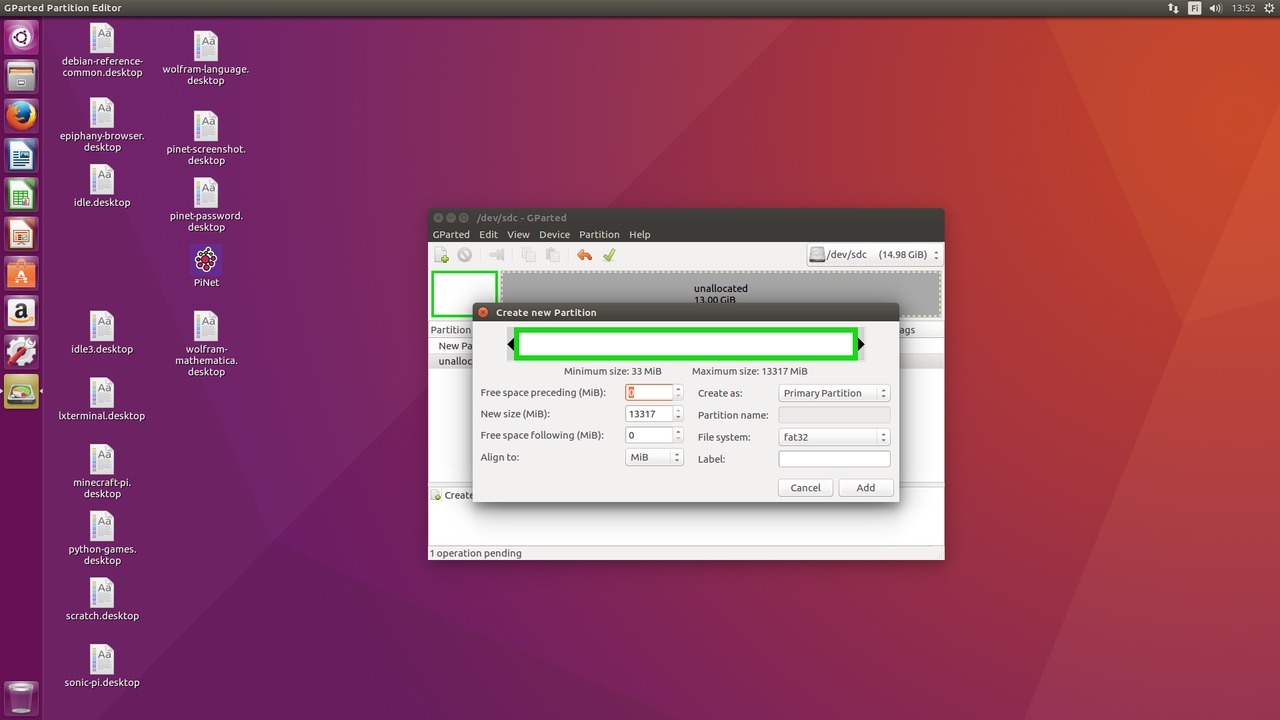This screenshot has height=720, width=1280.
Task: Apply all operations with green checkmark
Action: pos(609,255)
